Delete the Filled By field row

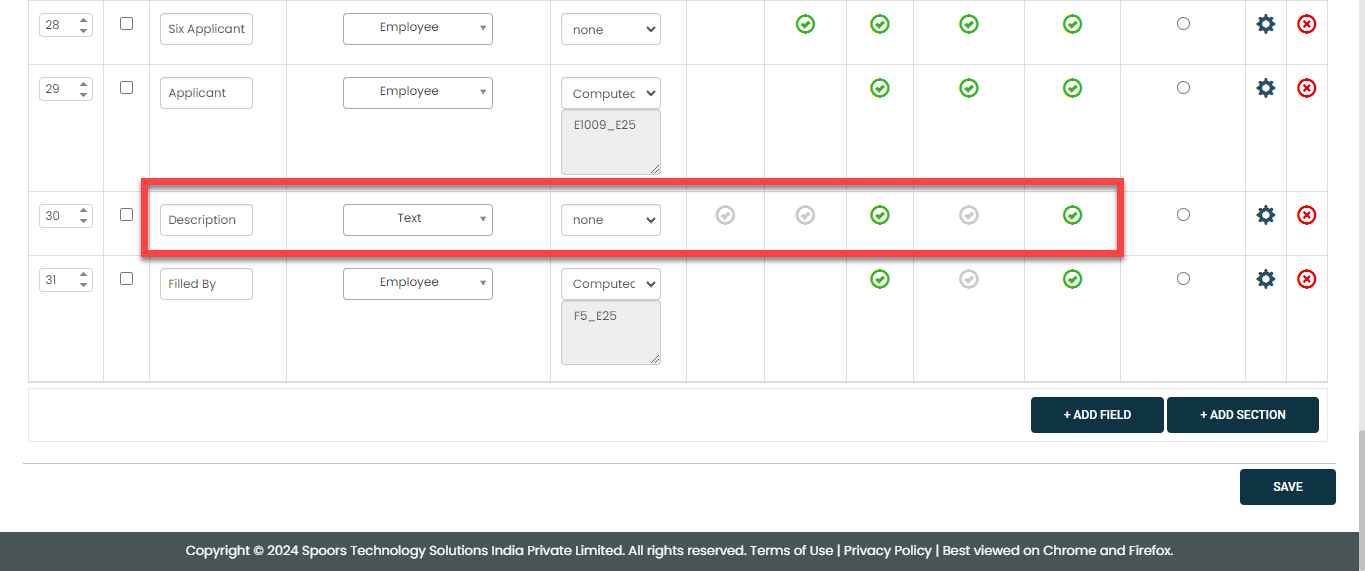point(1306,279)
